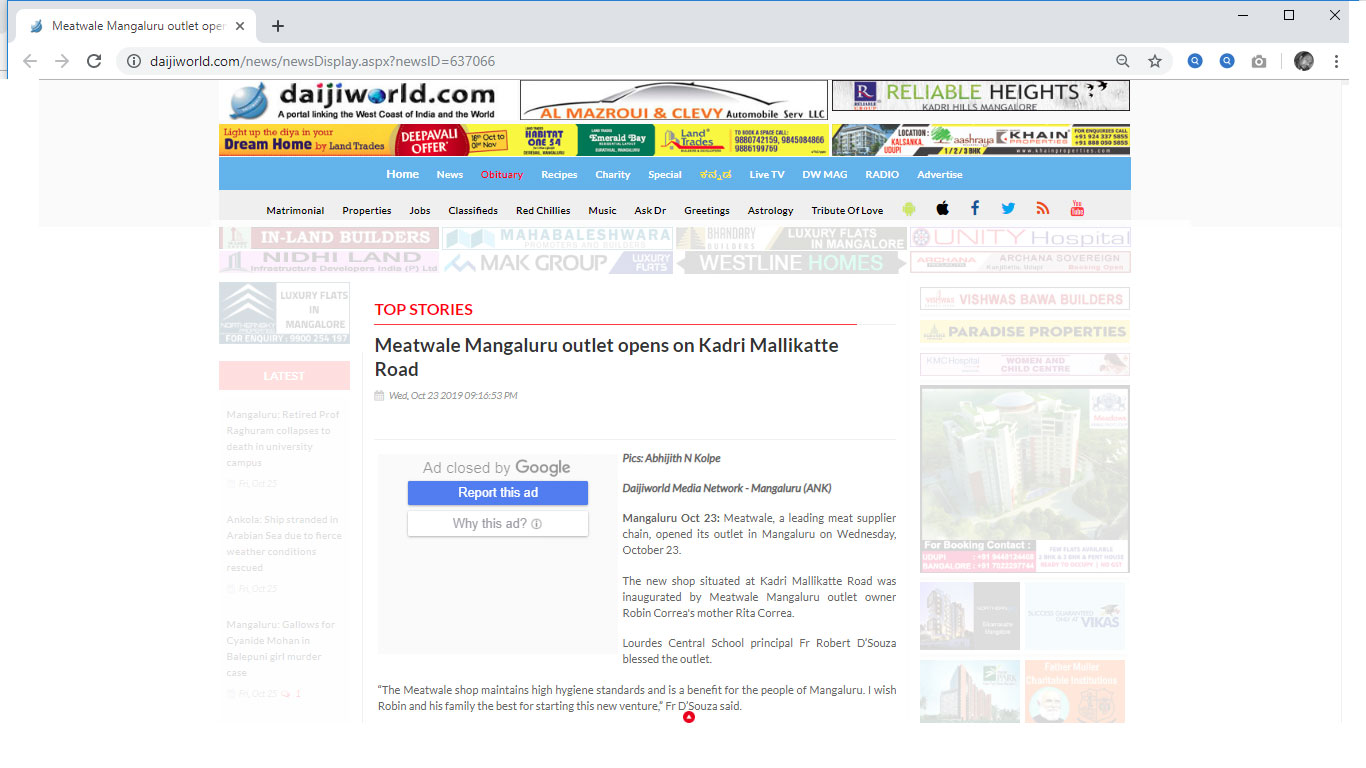Screen dimensions: 1366x768
Task: Open the Special menu item
Action: 665,174
